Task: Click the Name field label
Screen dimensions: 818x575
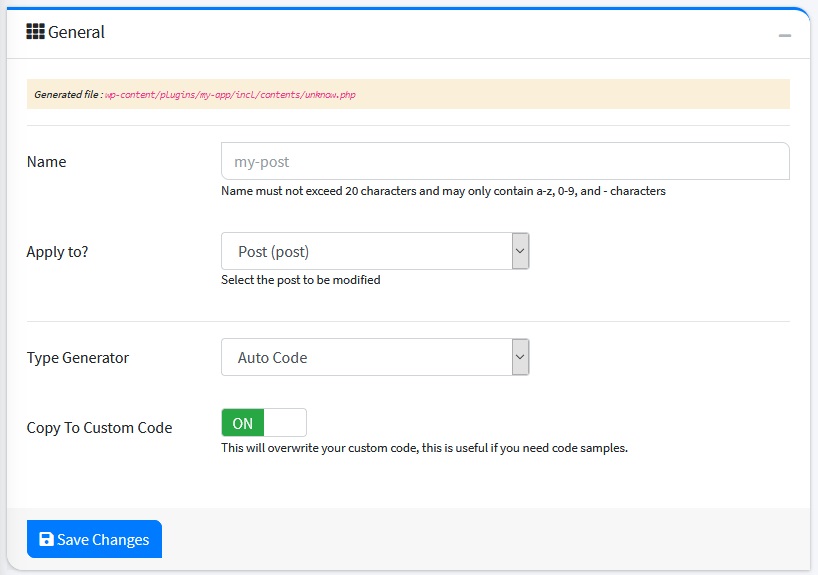Action: (x=46, y=162)
